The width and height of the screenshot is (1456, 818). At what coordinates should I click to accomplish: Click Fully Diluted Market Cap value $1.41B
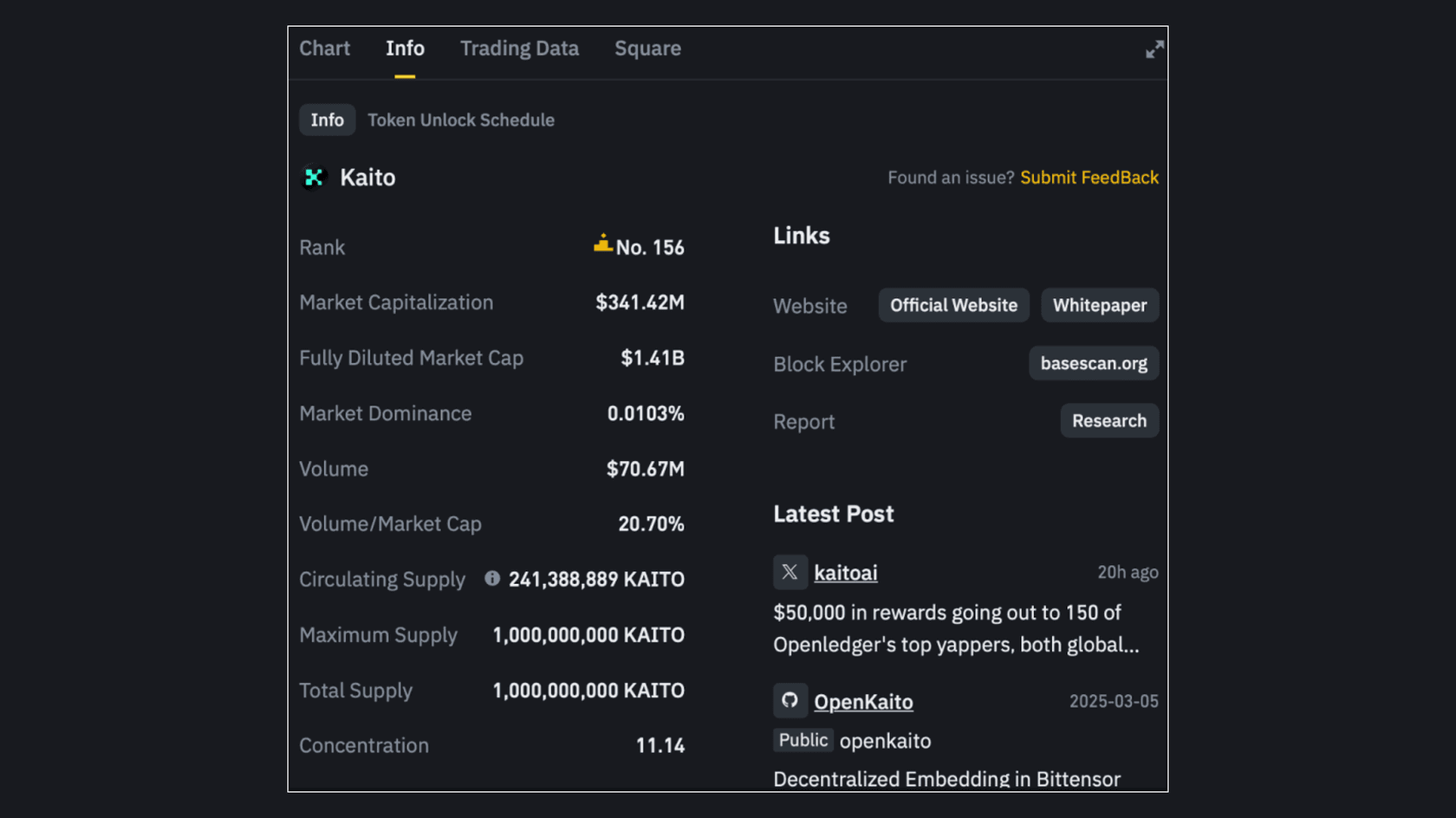pyautogui.click(x=653, y=358)
